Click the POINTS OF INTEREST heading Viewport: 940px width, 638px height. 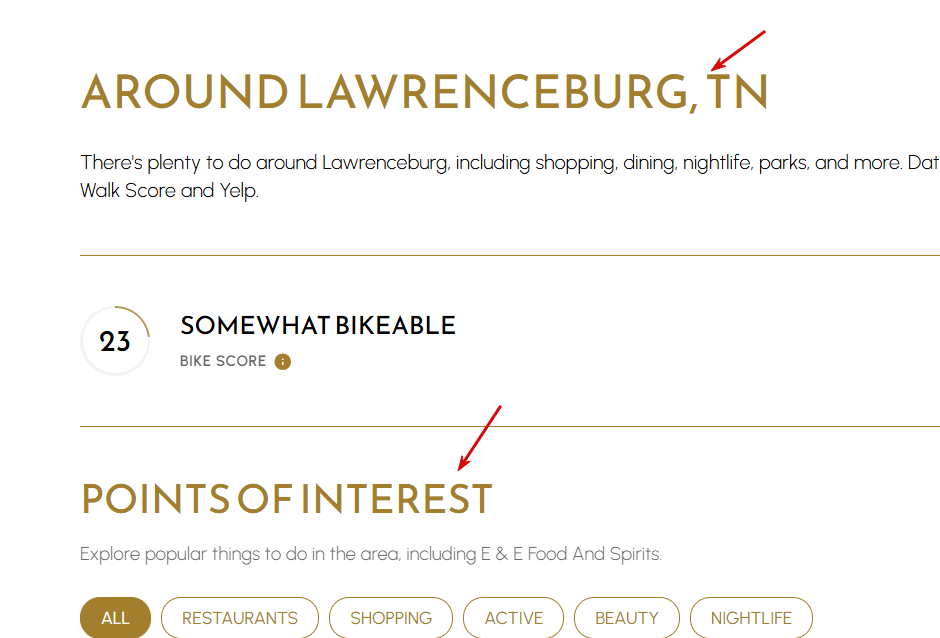tap(287, 499)
